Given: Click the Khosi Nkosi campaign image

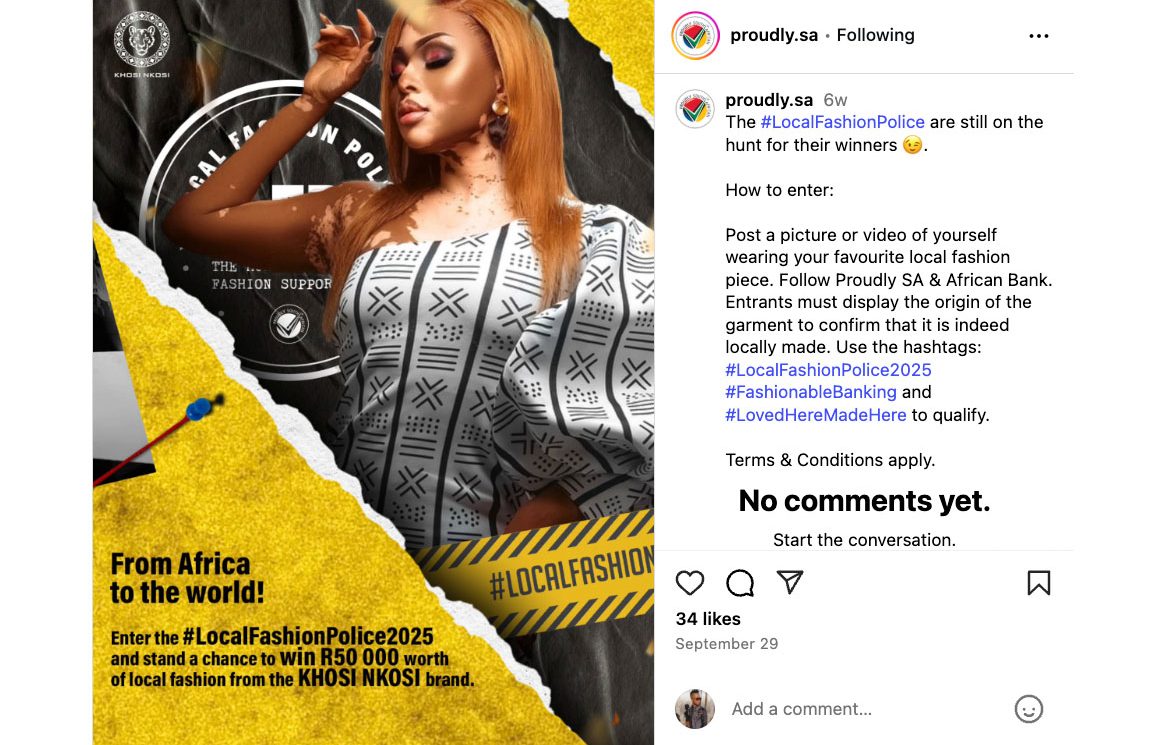Looking at the screenshot, I should pyautogui.click(x=373, y=372).
